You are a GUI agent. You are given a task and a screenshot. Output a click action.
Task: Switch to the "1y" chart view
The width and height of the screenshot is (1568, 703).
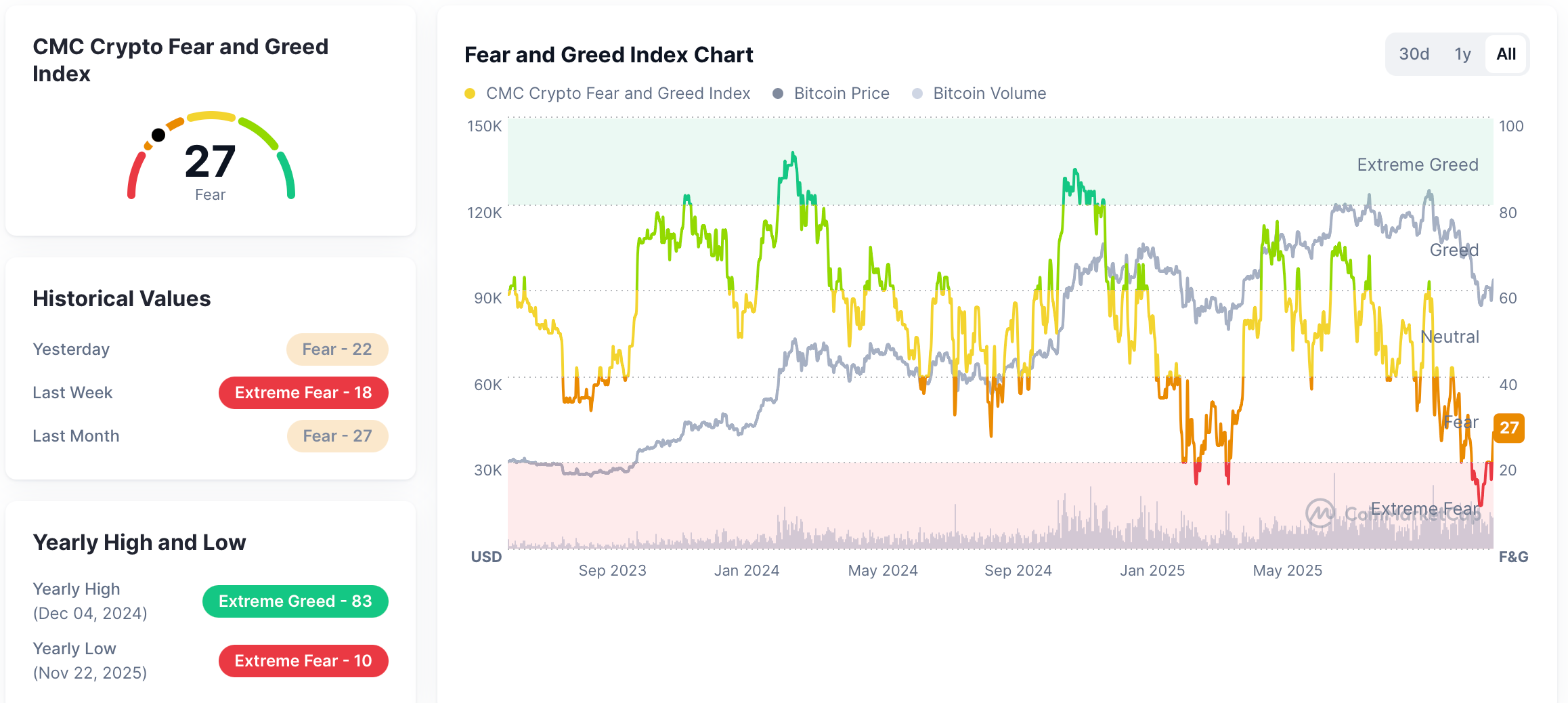[1462, 54]
